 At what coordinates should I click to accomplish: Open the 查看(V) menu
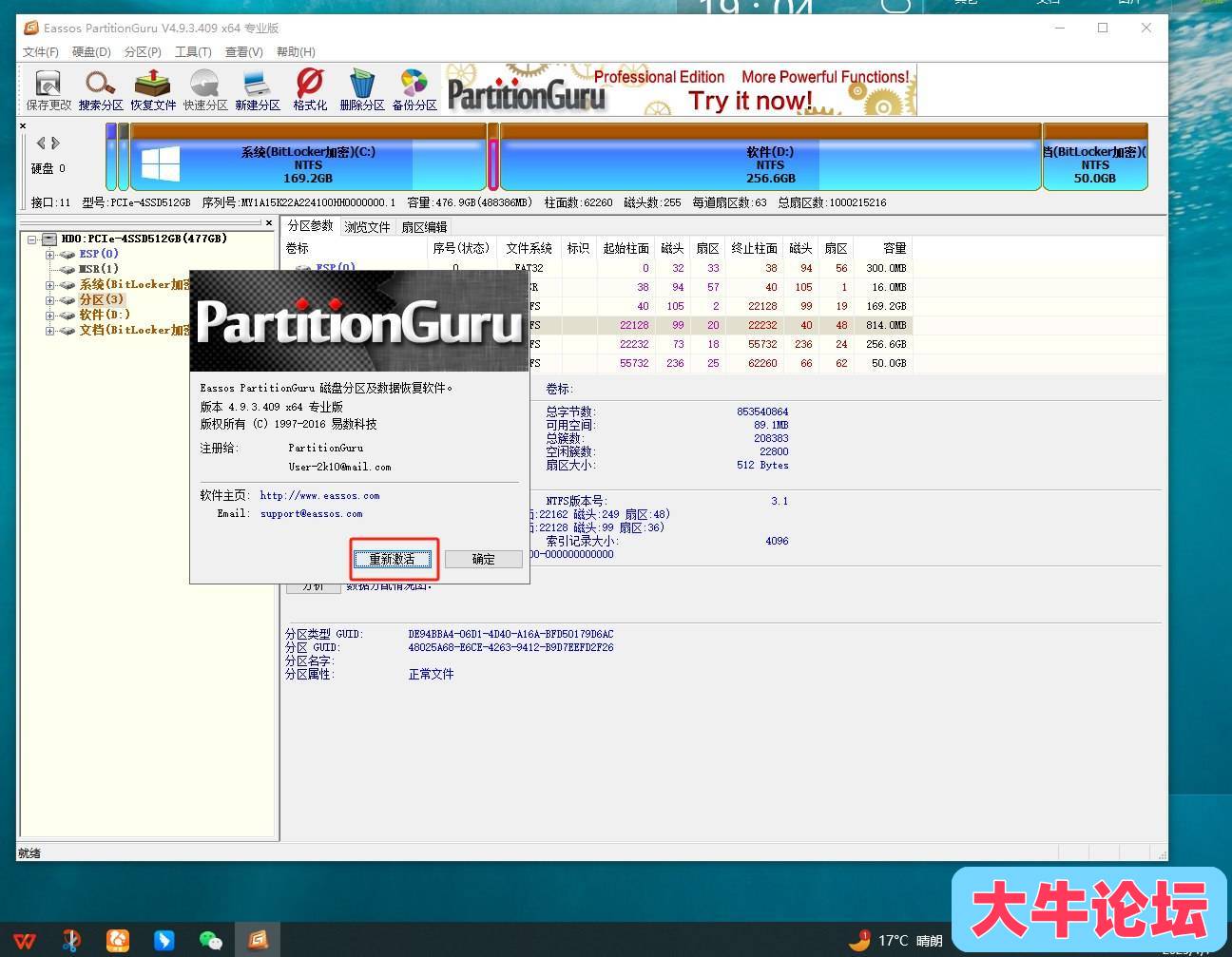pyautogui.click(x=243, y=52)
